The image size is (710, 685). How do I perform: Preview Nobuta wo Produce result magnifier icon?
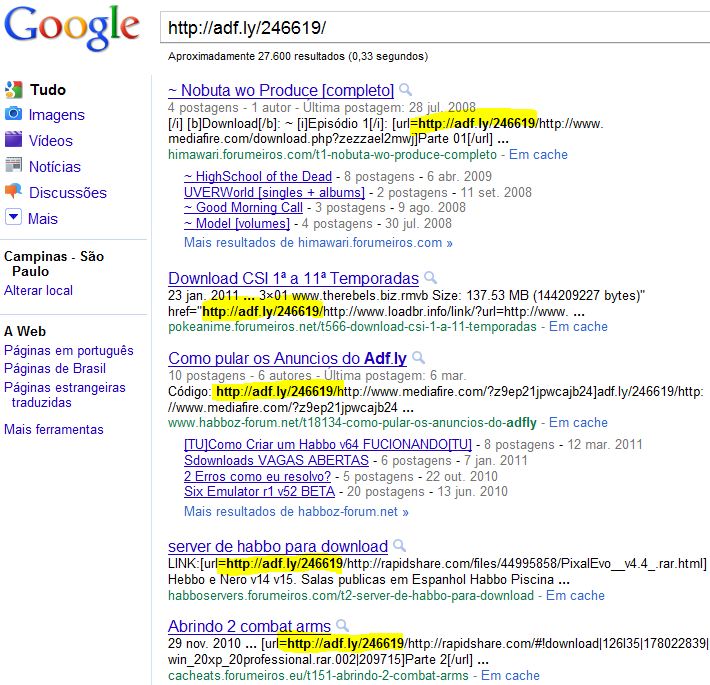[x=405, y=90]
